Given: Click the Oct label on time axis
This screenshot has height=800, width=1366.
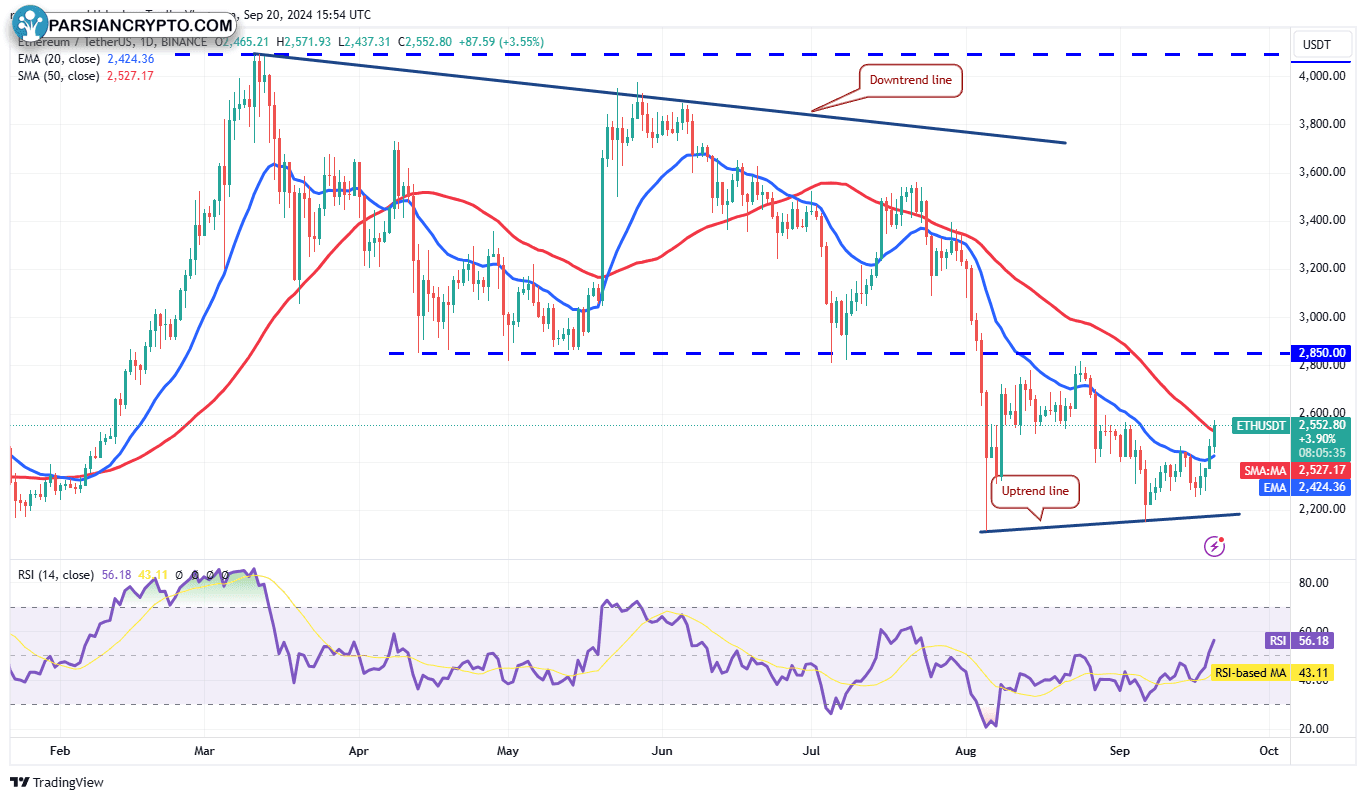Looking at the screenshot, I should point(1269,749).
